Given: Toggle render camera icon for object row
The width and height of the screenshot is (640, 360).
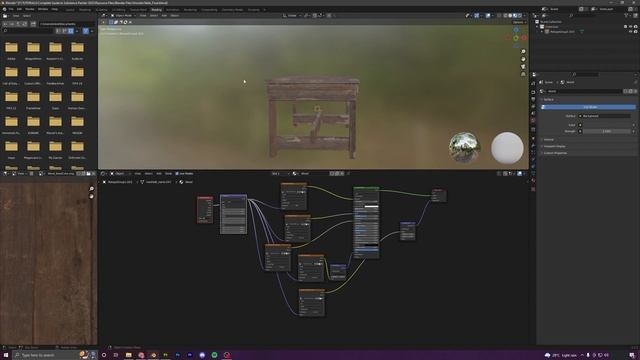Looking at the screenshot, I should click(635, 31).
